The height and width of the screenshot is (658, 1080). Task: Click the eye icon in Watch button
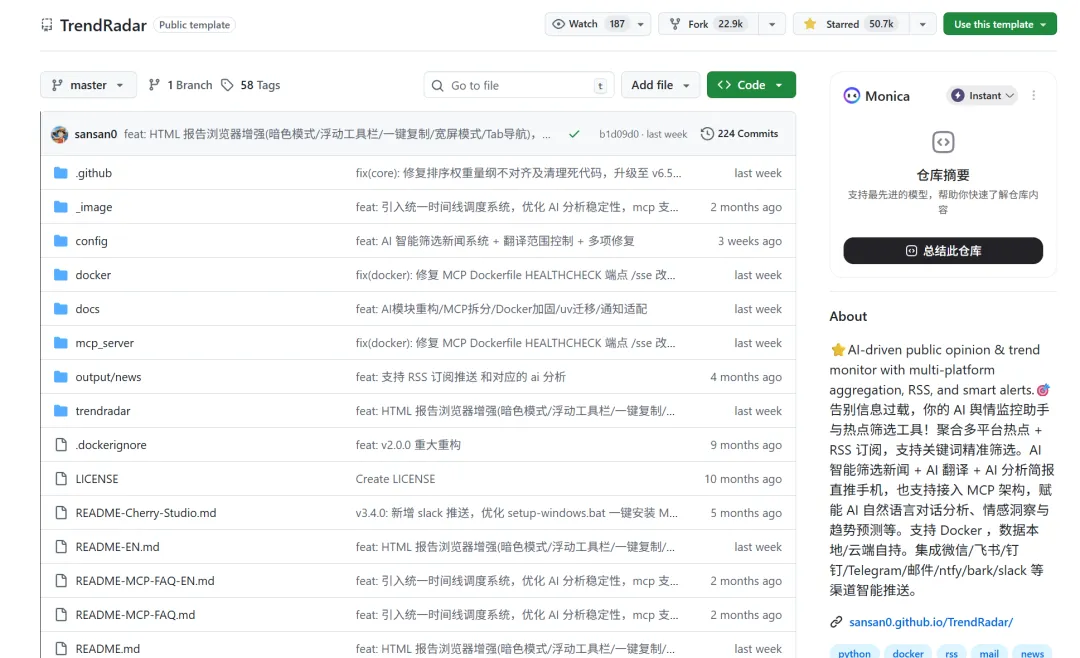click(559, 24)
